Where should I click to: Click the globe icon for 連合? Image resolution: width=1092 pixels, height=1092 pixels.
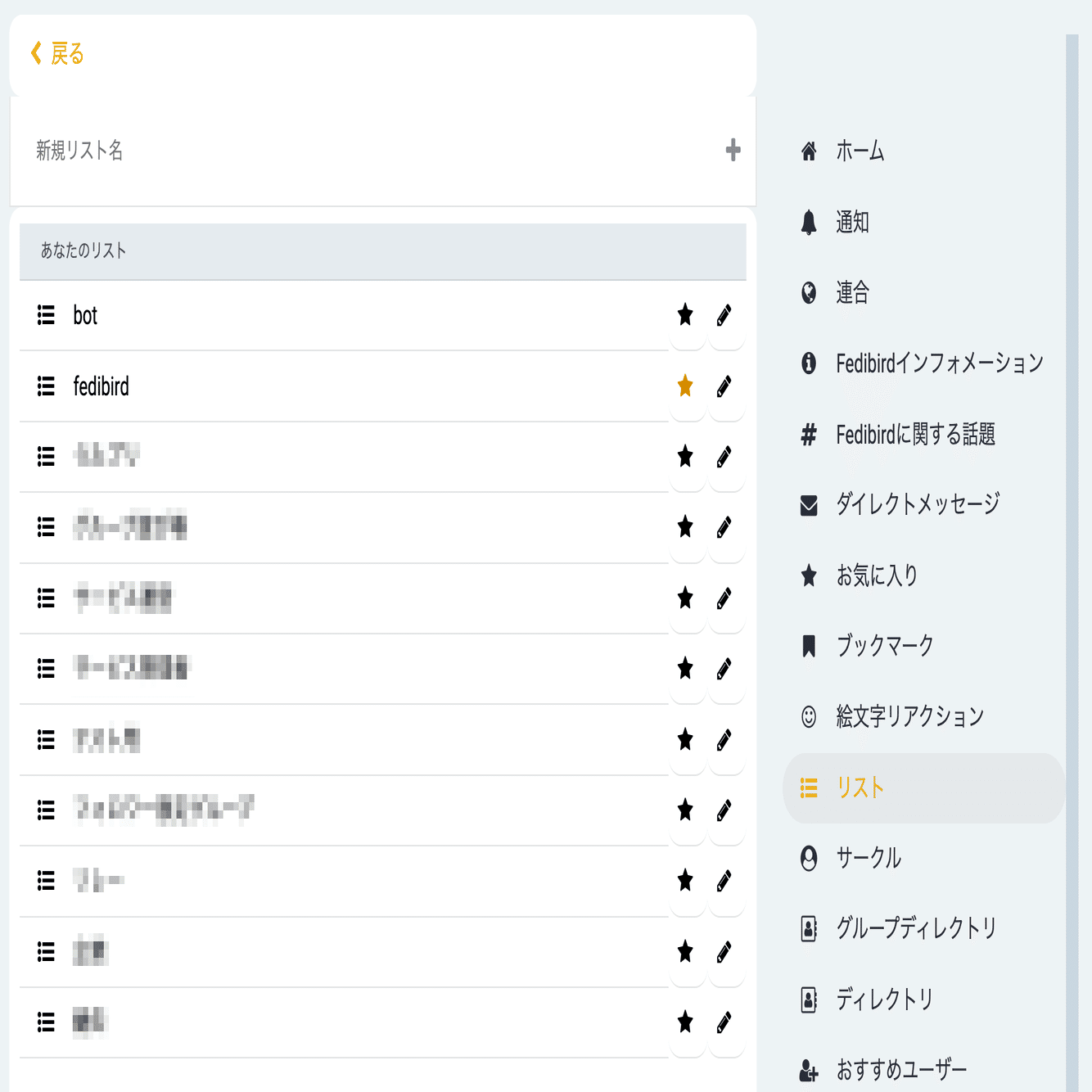tap(809, 292)
